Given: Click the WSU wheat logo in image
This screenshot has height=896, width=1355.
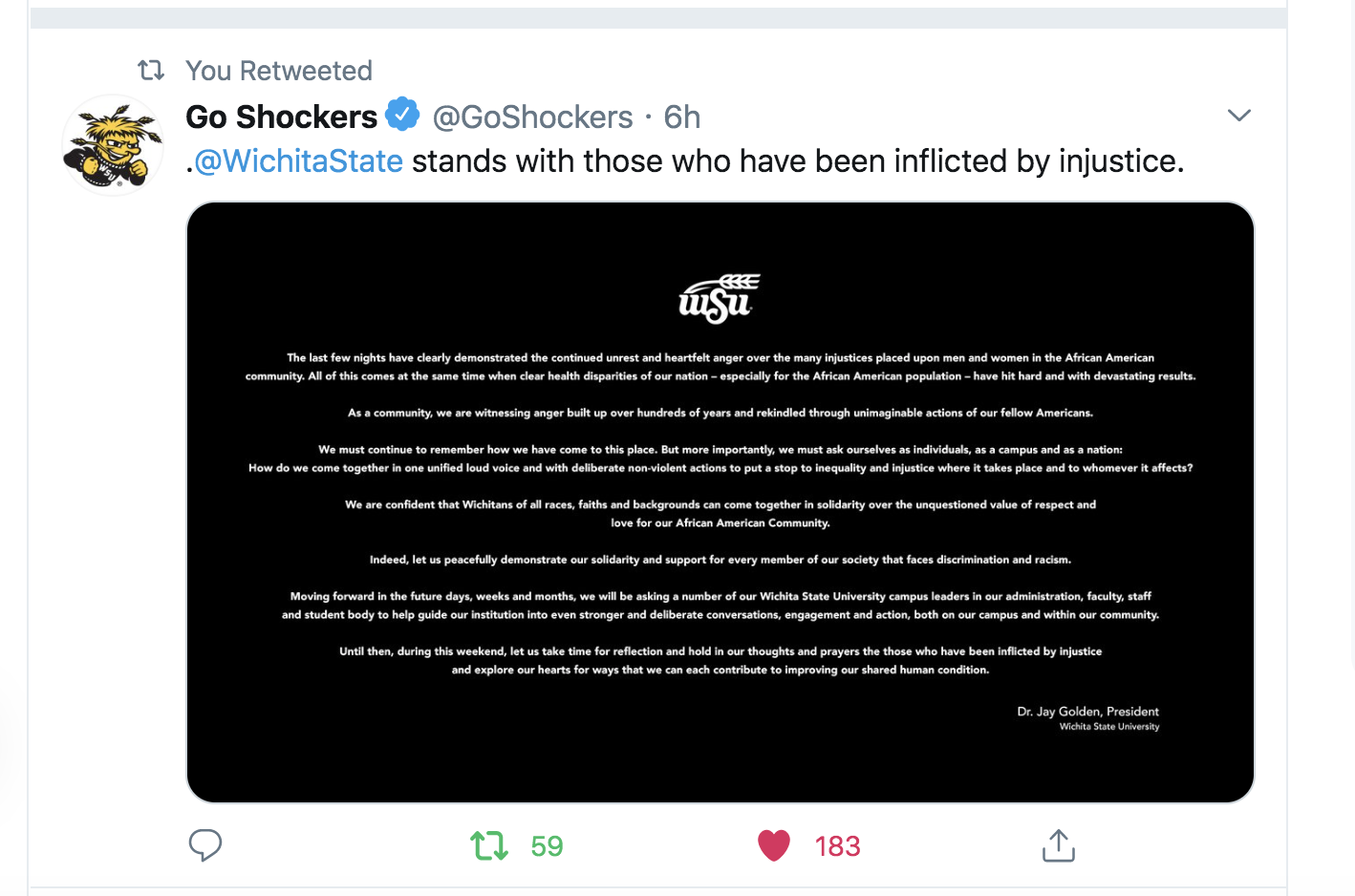Looking at the screenshot, I should tap(720, 299).
